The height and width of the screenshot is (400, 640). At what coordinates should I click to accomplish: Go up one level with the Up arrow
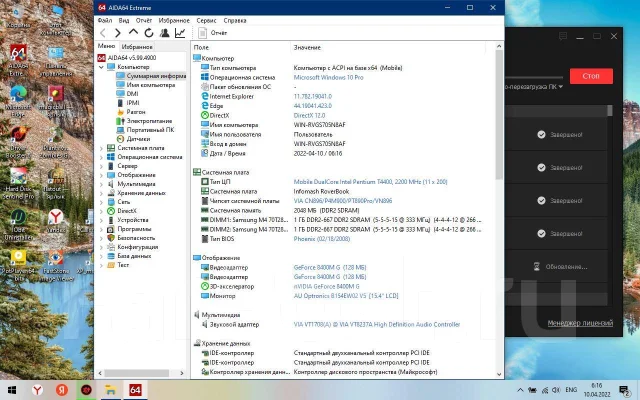(133, 32)
